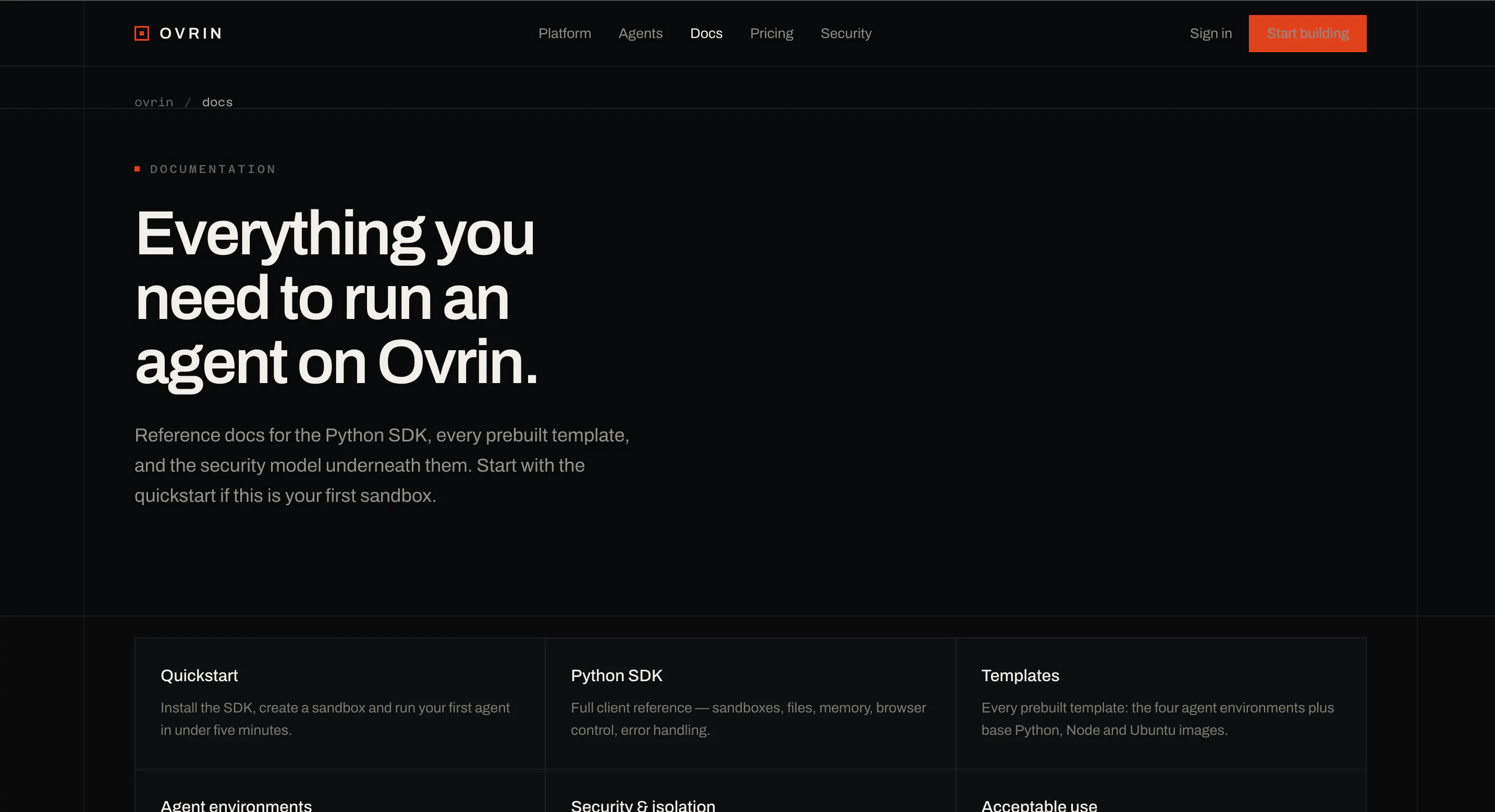Open the Agent environments card
The width and height of the screenshot is (1495, 812).
pos(339,791)
